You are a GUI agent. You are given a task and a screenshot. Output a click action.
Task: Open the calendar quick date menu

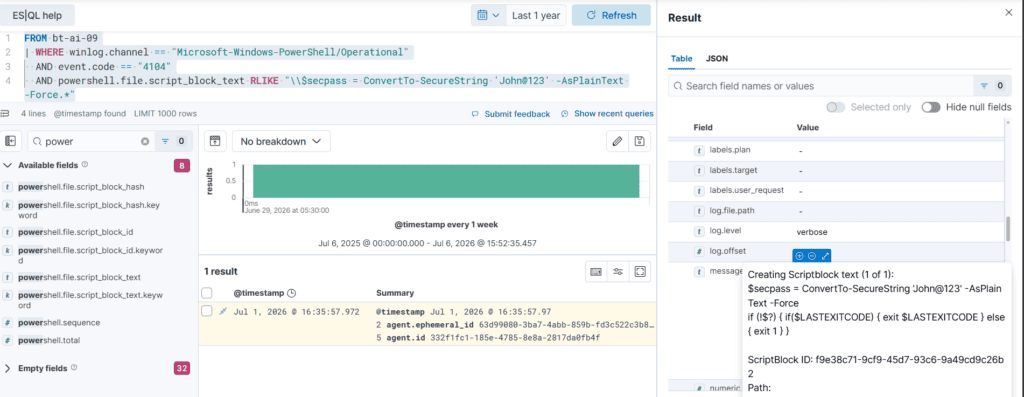488,15
